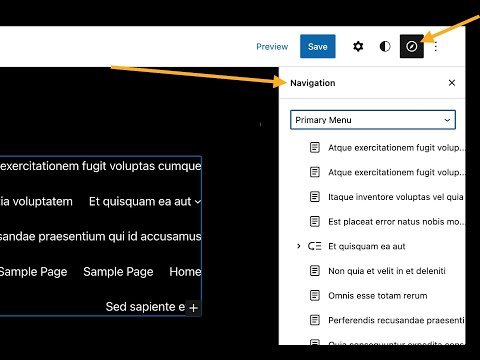
Task: Click page icon beside Omnis esse totam rerum
Action: click(315, 295)
